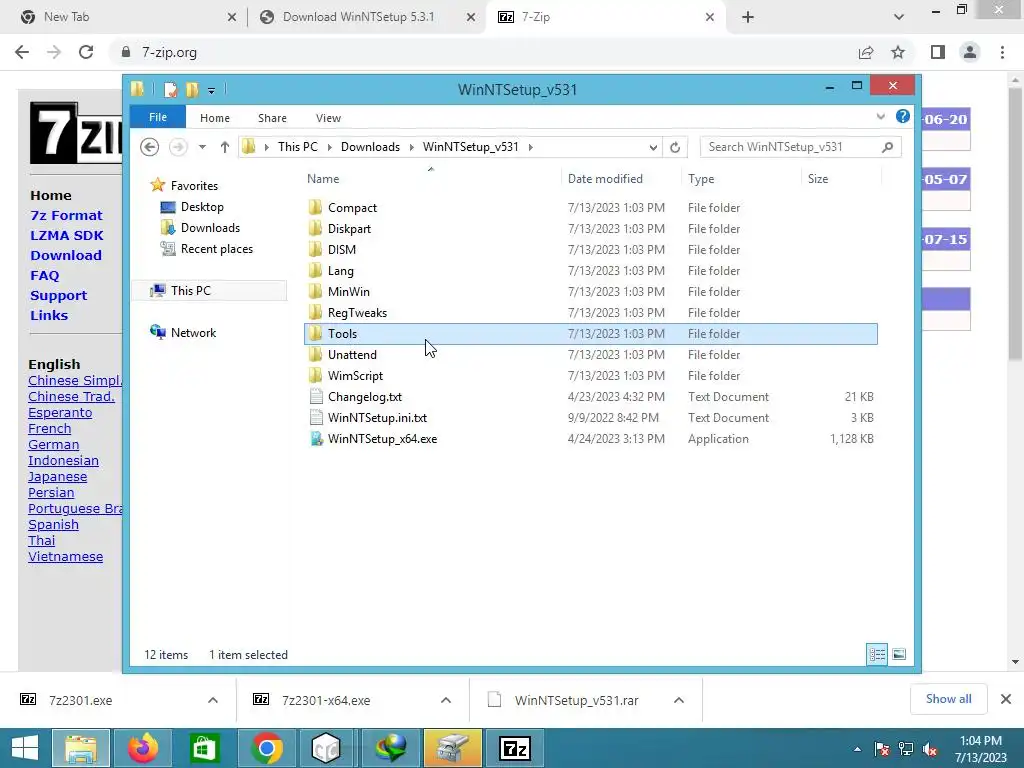
Task: Open the View ribbon tab
Action: coord(328,118)
